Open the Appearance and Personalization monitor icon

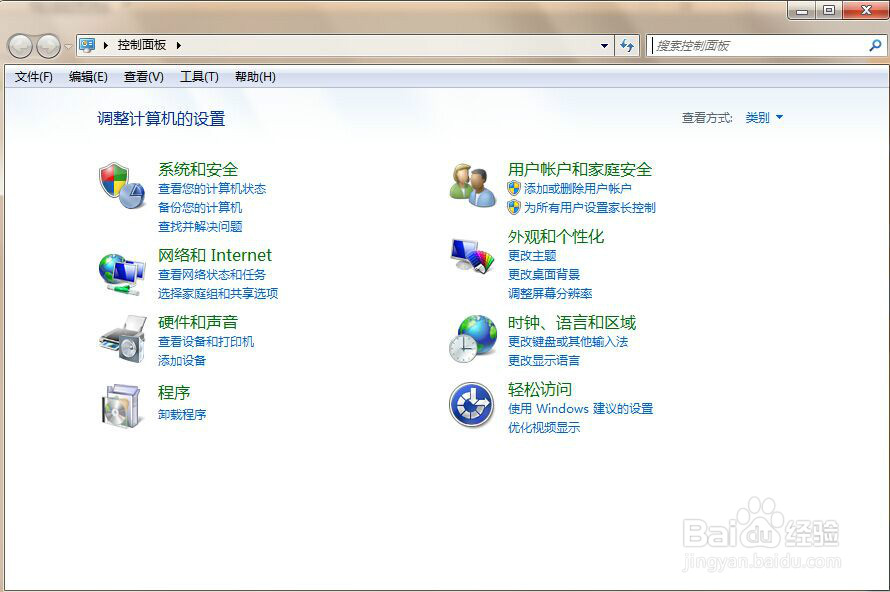point(472,256)
